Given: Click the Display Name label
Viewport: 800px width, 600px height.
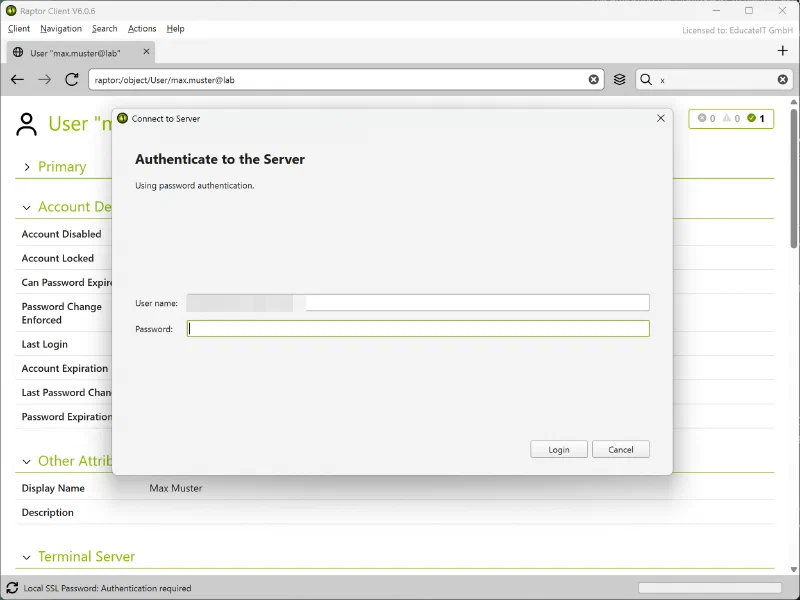Looking at the screenshot, I should tap(53, 488).
